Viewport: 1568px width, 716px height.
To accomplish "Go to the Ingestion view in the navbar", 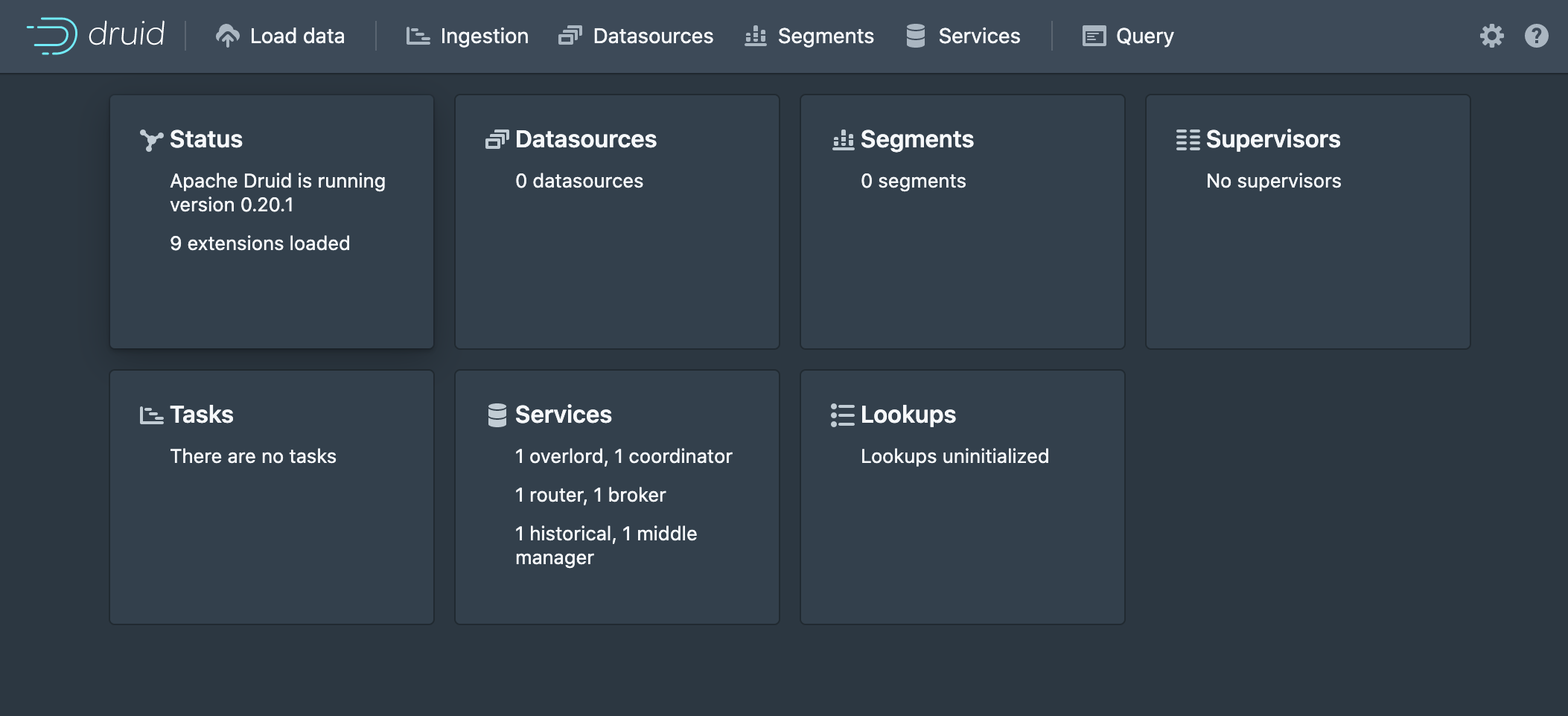I will point(467,36).
